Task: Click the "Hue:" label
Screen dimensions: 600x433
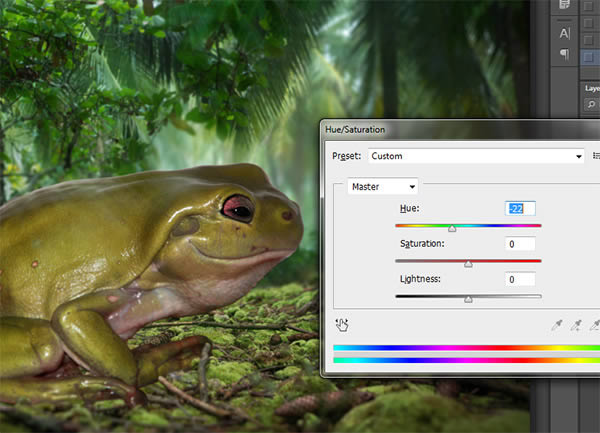Action: point(410,208)
